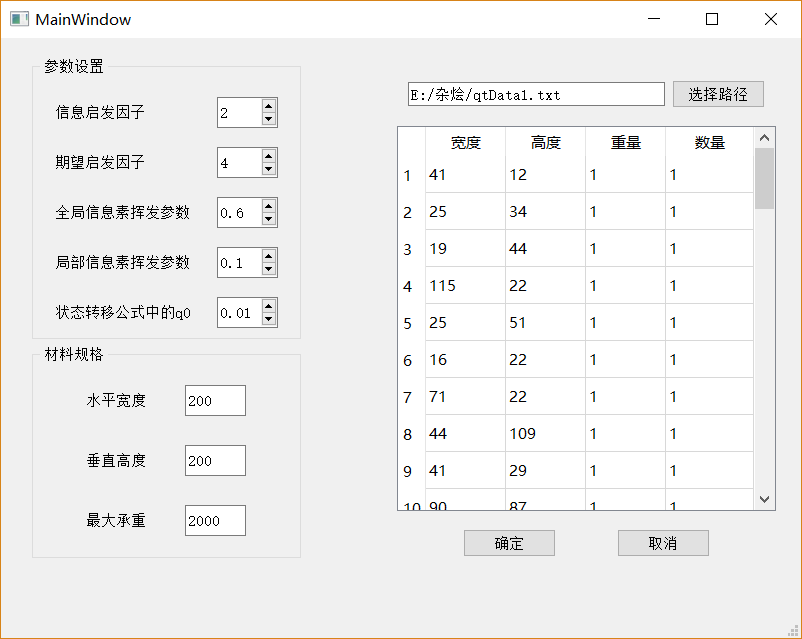
Task: Select row header 1 in the table
Action: pyautogui.click(x=412, y=175)
